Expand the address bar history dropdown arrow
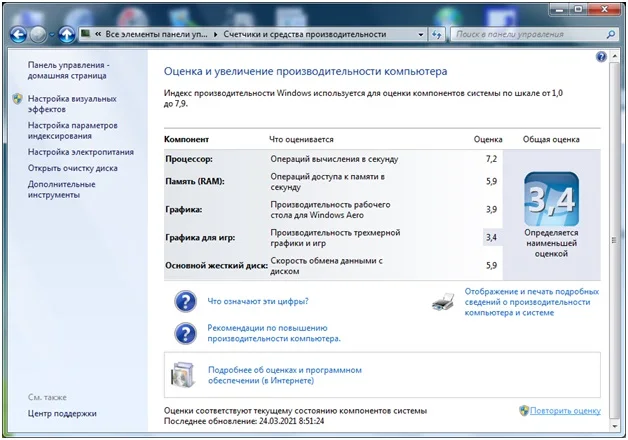628x440 pixels. (421, 34)
